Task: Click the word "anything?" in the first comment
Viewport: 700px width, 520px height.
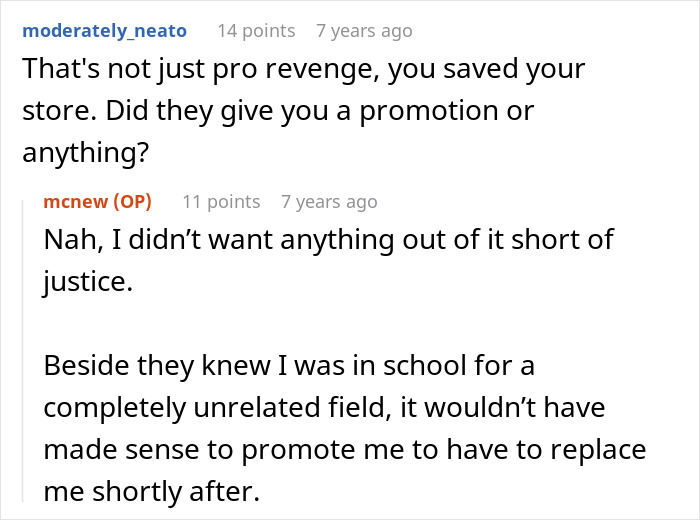Action: point(85,153)
